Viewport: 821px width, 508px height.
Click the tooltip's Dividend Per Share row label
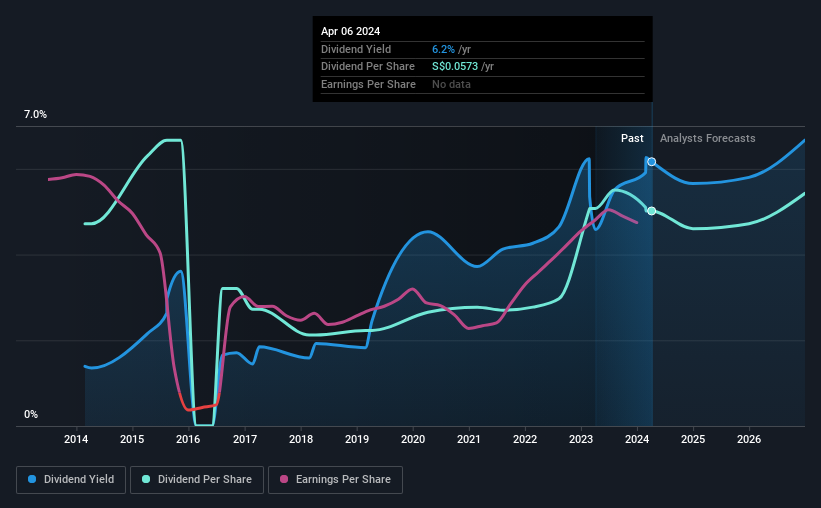click(x=368, y=67)
